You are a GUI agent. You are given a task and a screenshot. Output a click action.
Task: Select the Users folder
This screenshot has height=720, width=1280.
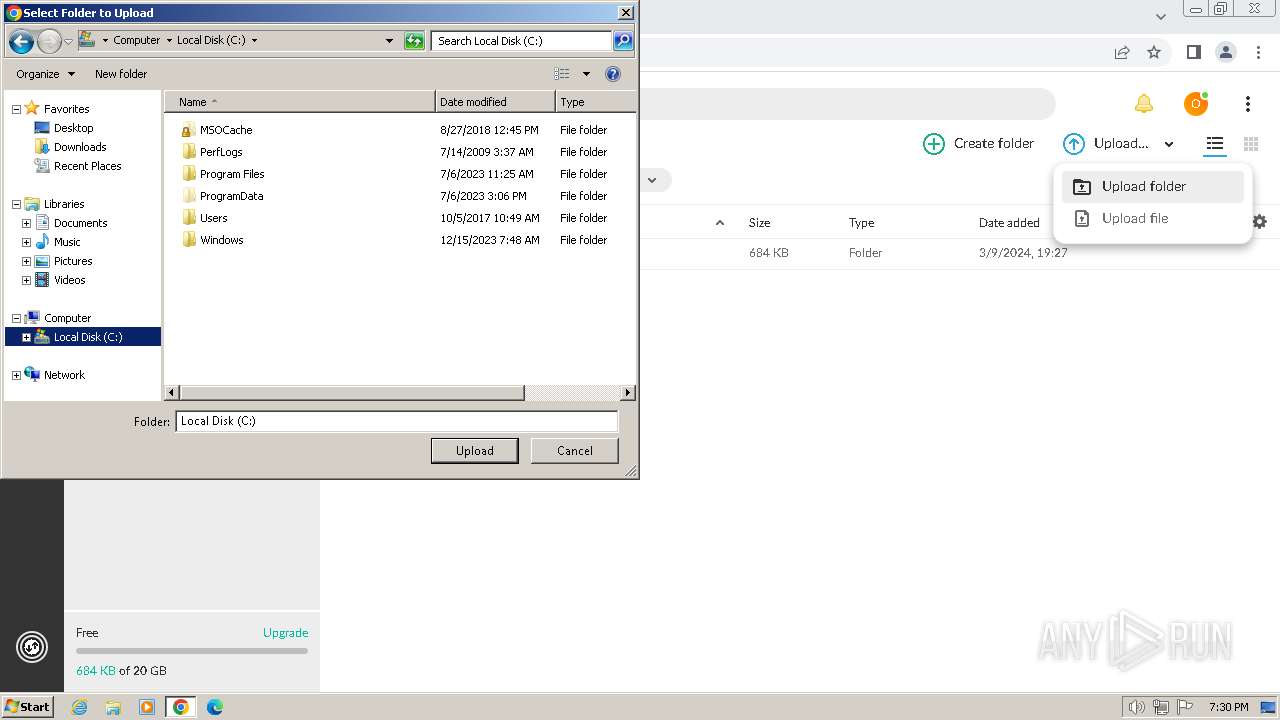(x=213, y=218)
